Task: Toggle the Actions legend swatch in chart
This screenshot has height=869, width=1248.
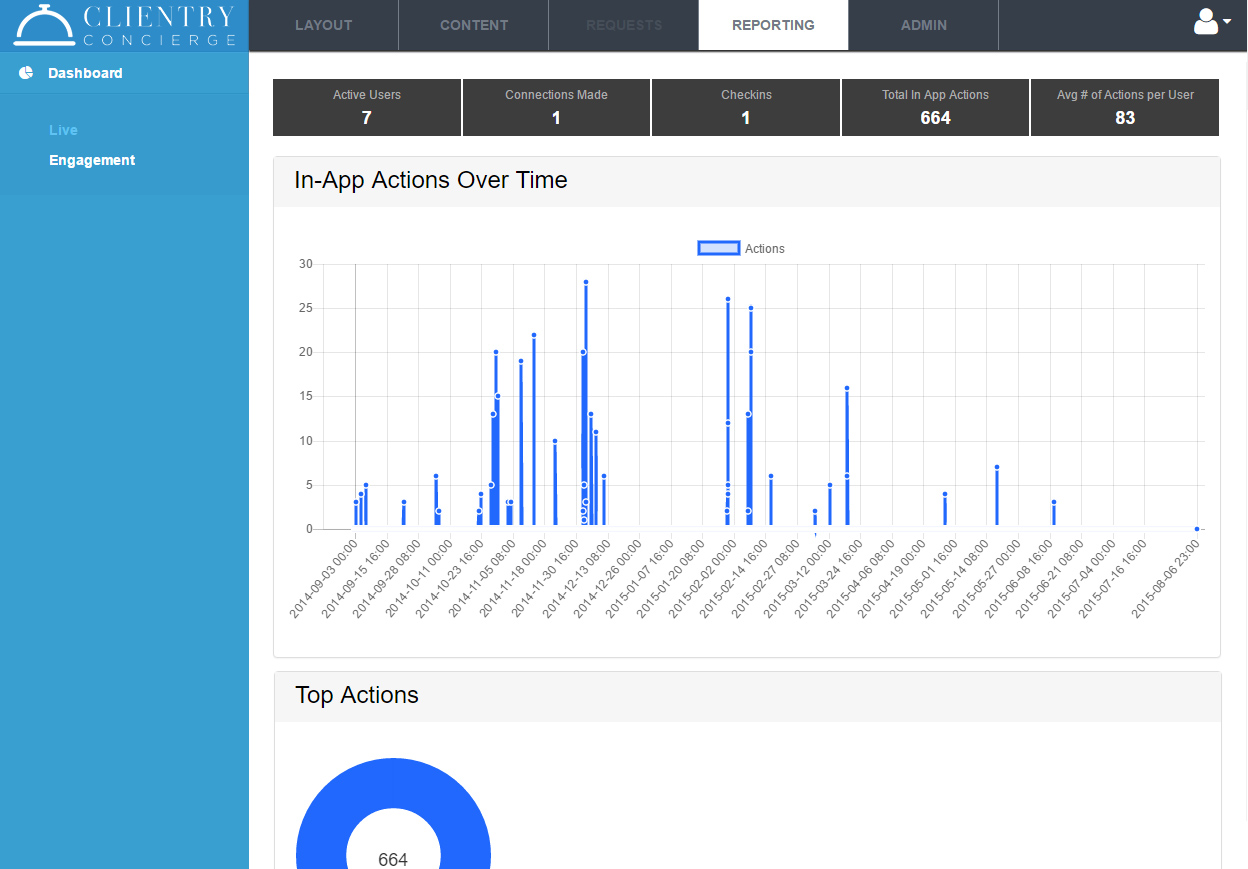Action: [719, 248]
